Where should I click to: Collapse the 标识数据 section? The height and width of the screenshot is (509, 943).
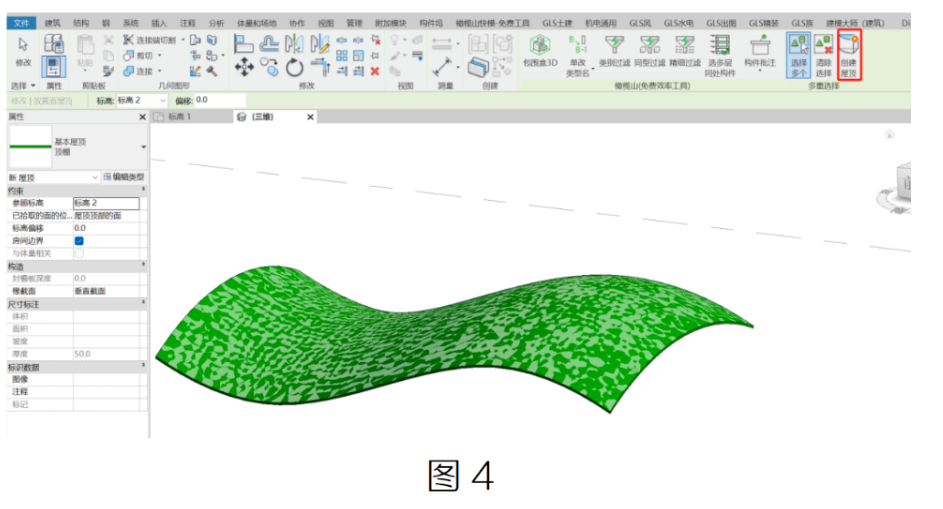click(x=143, y=366)
